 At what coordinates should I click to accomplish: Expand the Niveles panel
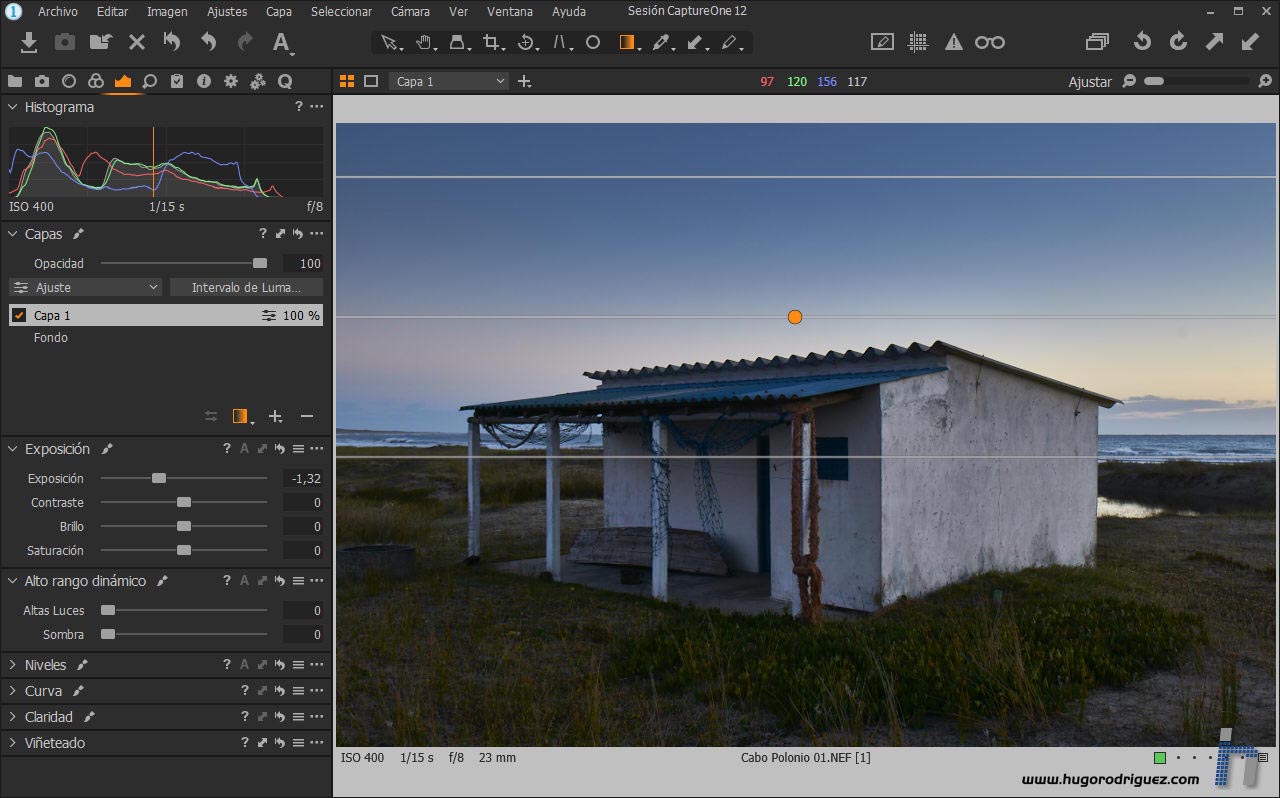point(45,665)
